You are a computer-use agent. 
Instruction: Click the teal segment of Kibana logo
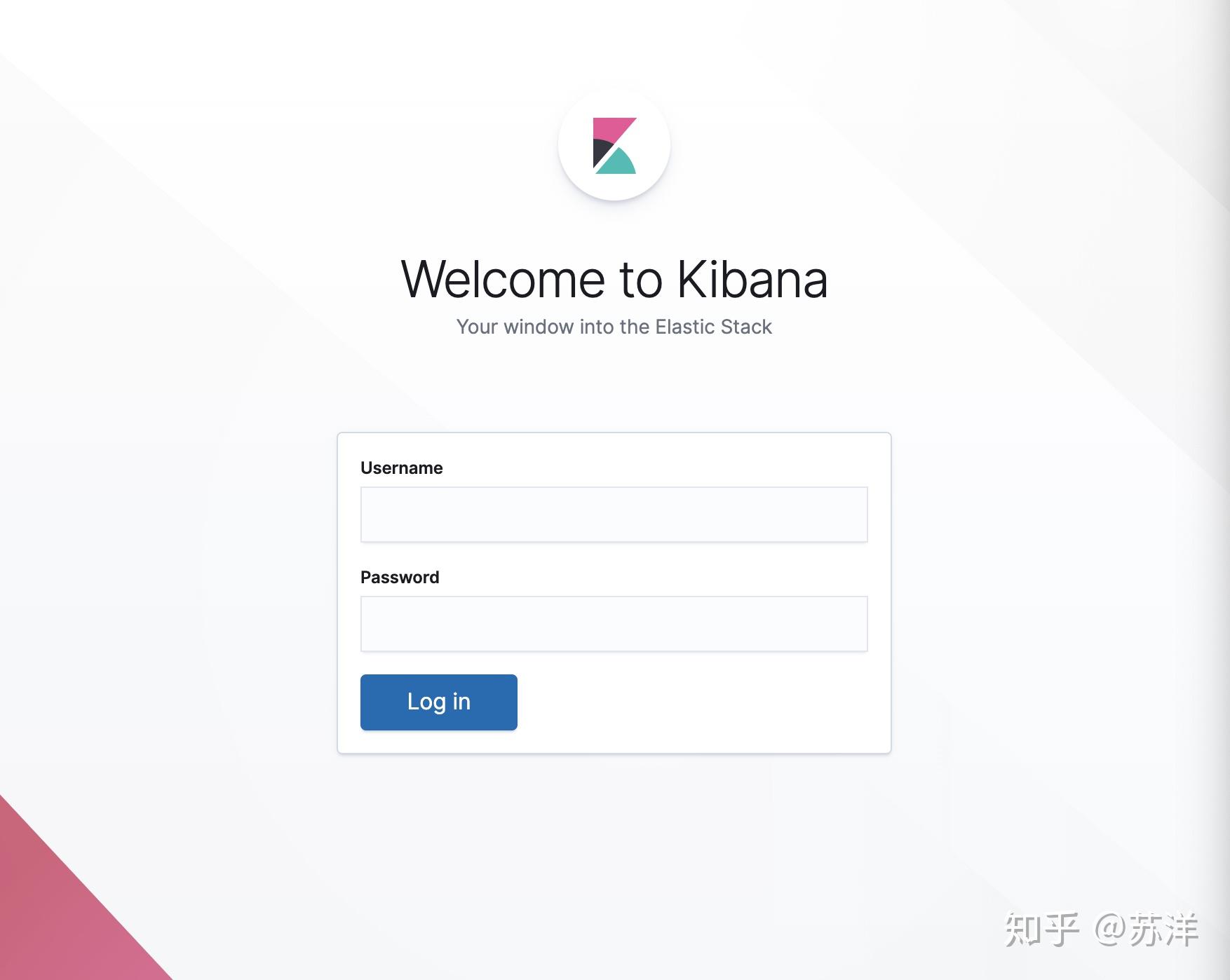(x=616, y=162)
